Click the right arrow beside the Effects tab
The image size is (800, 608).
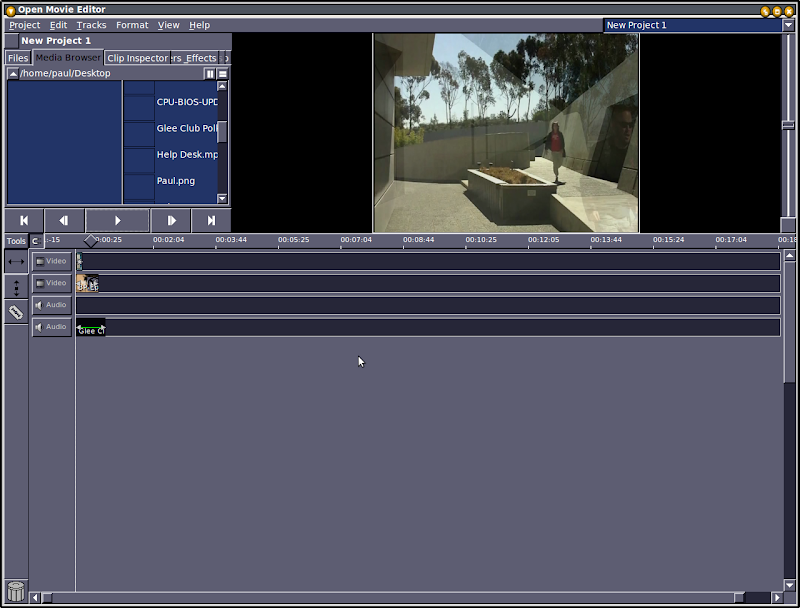tap(226, 57)
